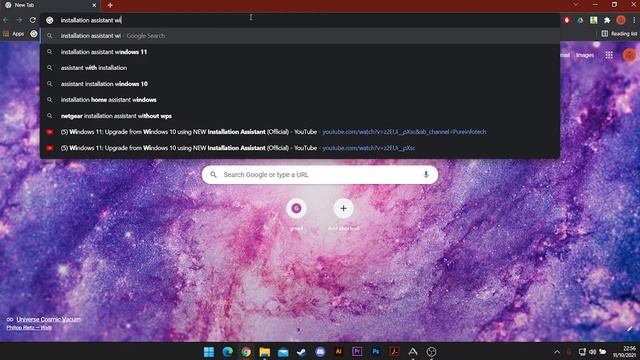This screenshot has height=360, width=640.
Task: Click the customize page pencil icon
Action: (x=630, y=329)
